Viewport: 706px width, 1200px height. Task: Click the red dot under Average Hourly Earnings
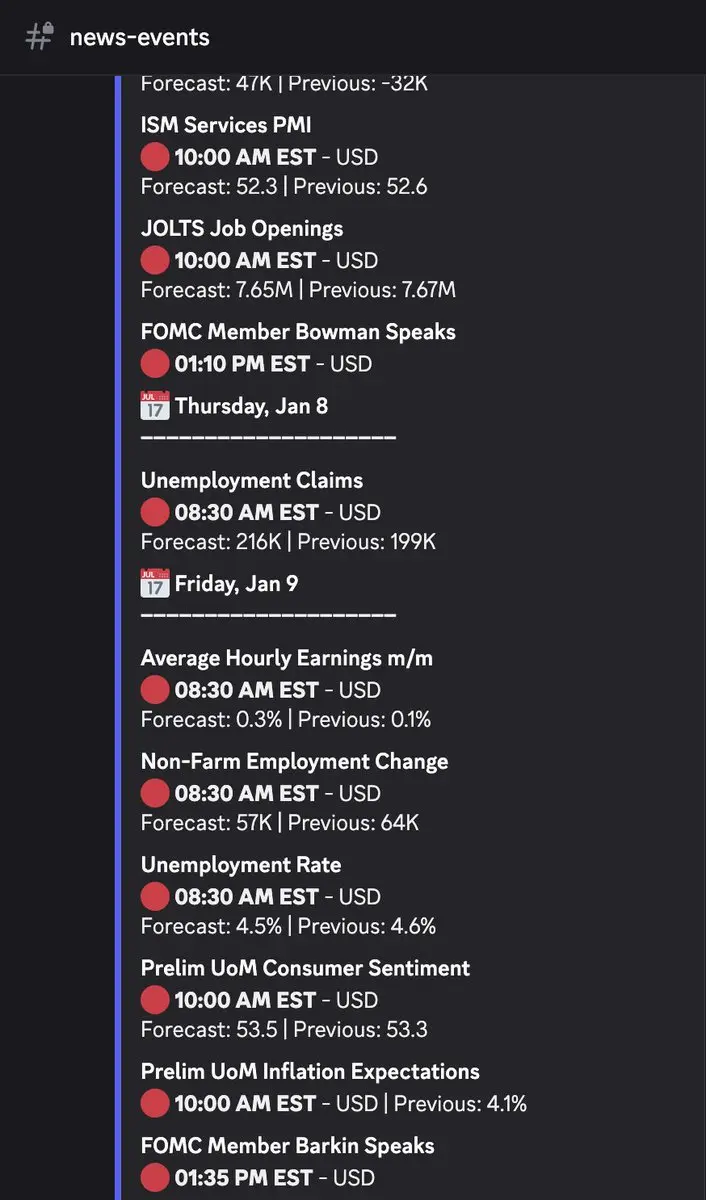[x=155, y=689]
